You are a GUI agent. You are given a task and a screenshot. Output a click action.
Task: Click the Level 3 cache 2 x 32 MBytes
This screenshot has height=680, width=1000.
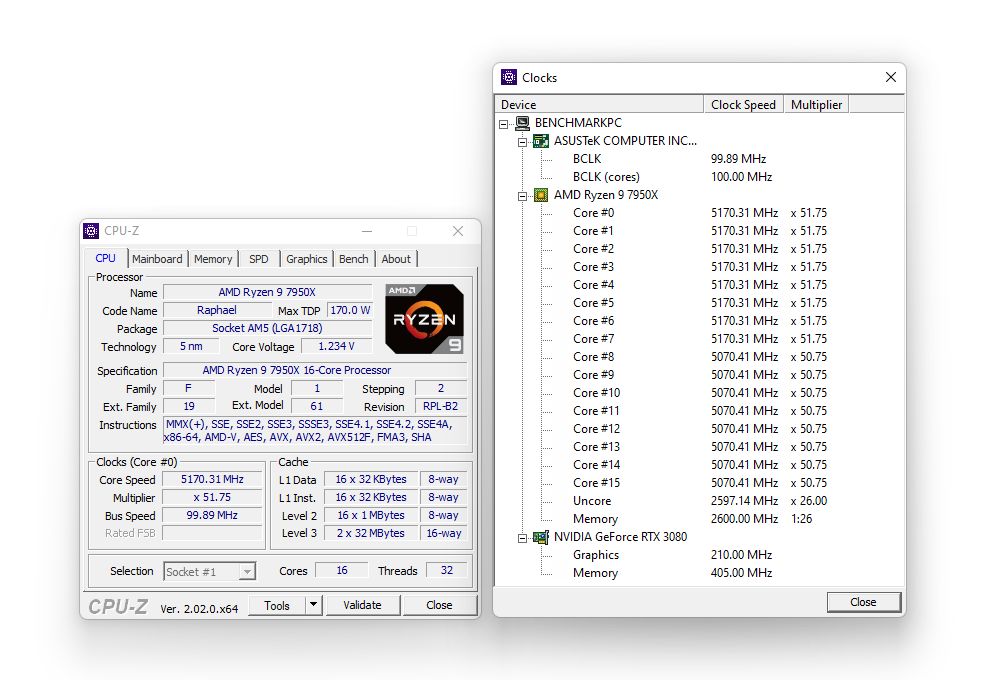coord(371,533)
